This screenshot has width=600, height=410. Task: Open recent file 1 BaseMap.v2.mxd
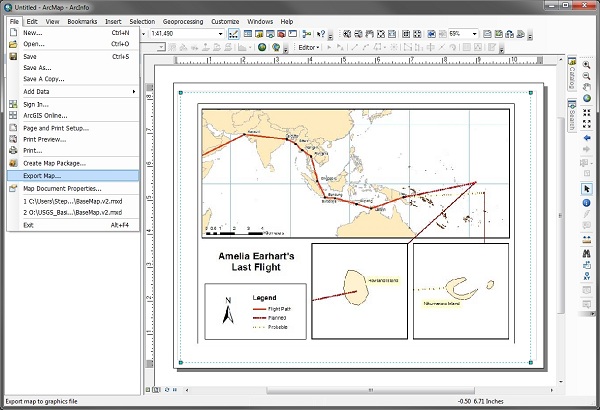[x=73, y=201]
